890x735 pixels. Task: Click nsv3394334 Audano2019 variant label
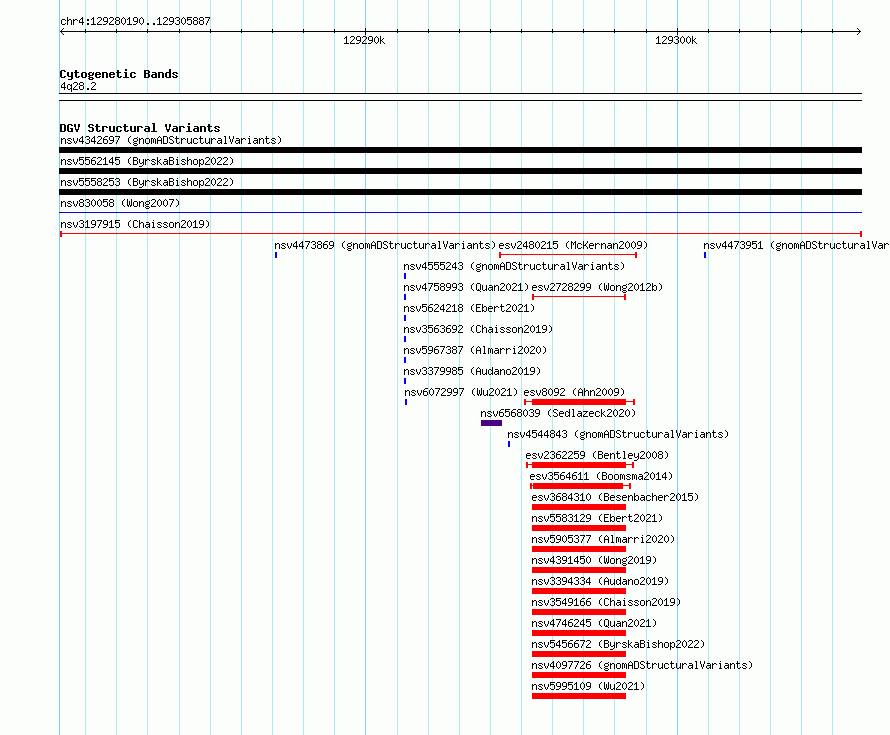(x=601, y=581)
